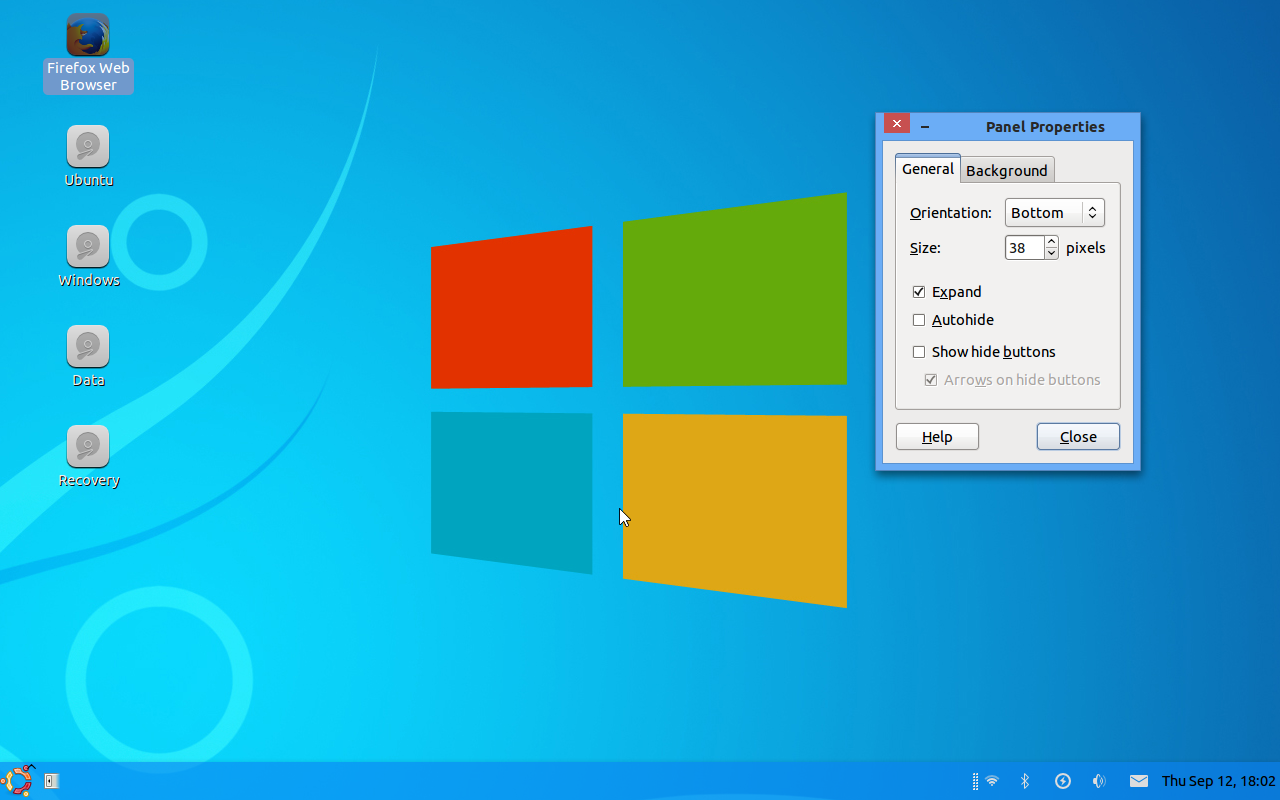This screenshot has height=800, width=1280.
Task: Enable Show hide buttons checkbox
Action: tap(919, 352)
